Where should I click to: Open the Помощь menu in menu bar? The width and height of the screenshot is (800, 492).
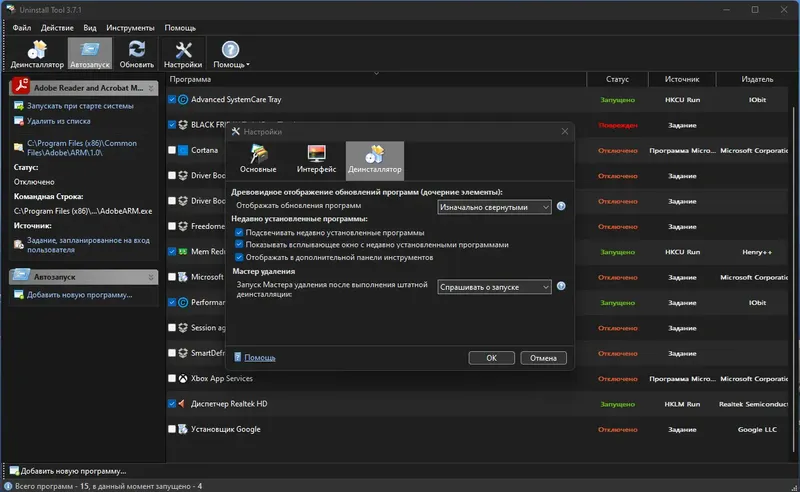point(180,28)
